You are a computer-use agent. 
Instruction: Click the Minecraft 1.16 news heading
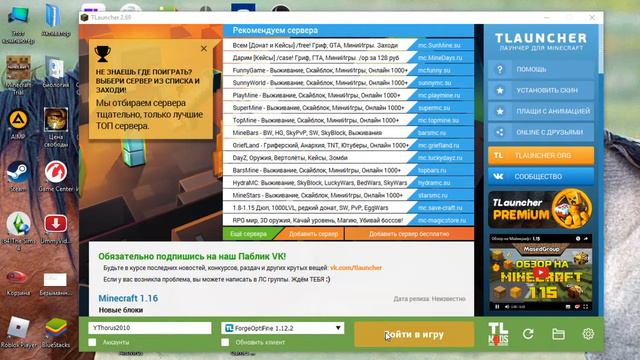(x=128, y=298)
